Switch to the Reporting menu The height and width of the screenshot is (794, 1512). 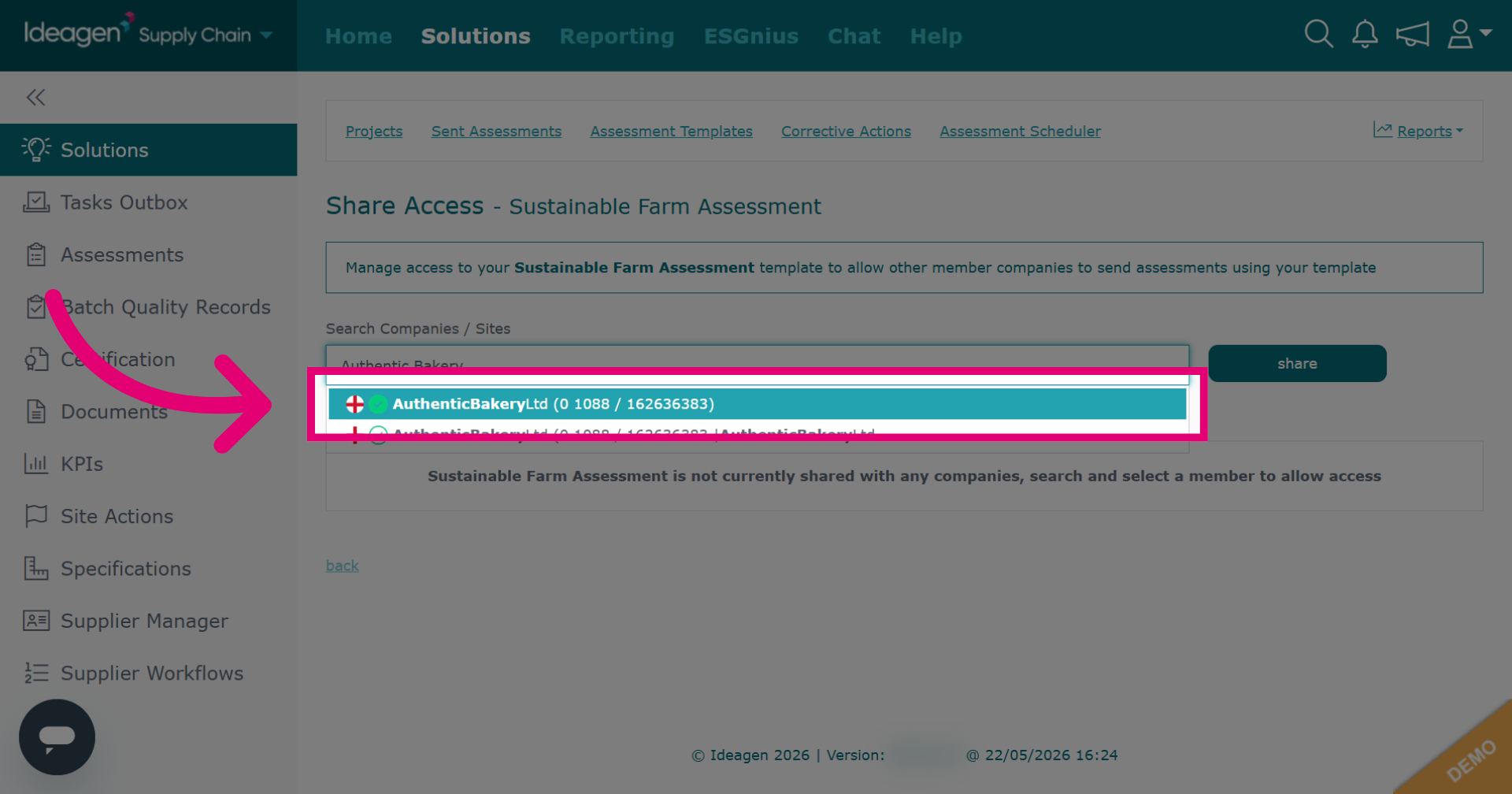(x=617, y=36)
